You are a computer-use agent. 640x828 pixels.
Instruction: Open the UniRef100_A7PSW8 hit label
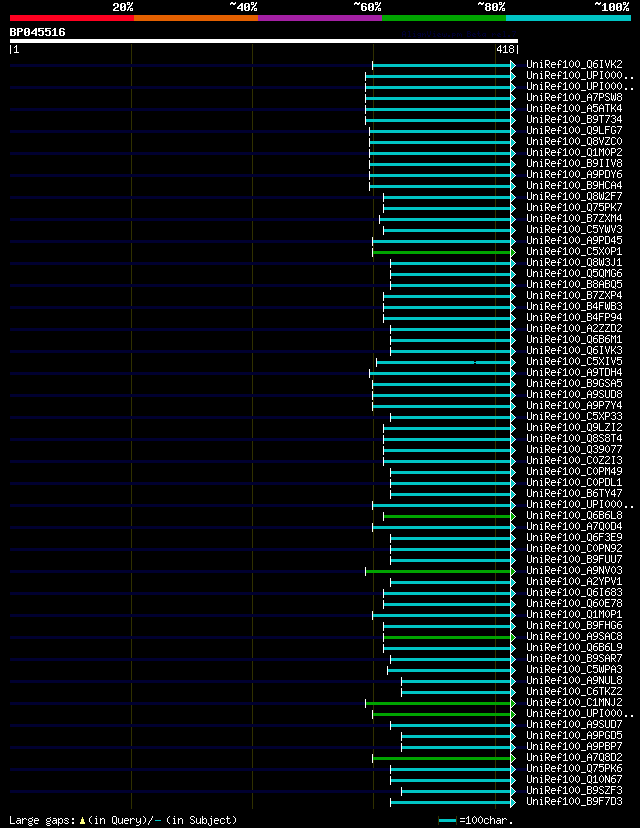575,98
